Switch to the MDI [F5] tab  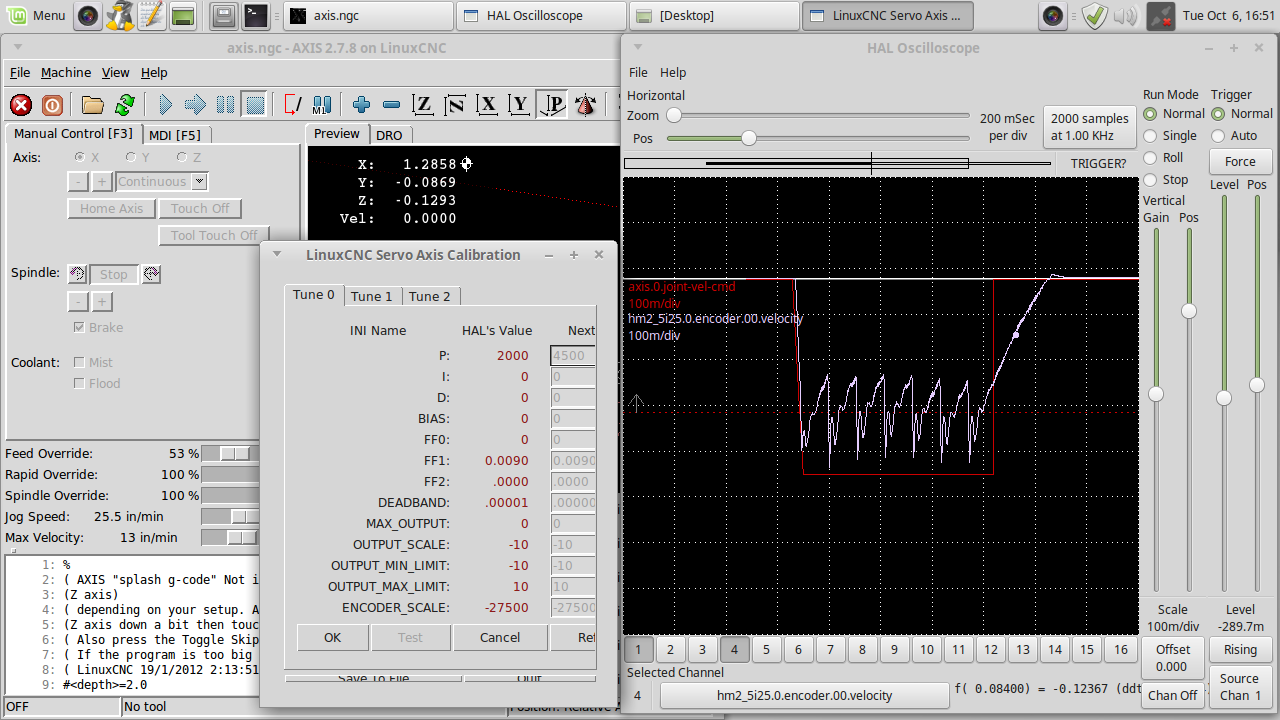175,135
